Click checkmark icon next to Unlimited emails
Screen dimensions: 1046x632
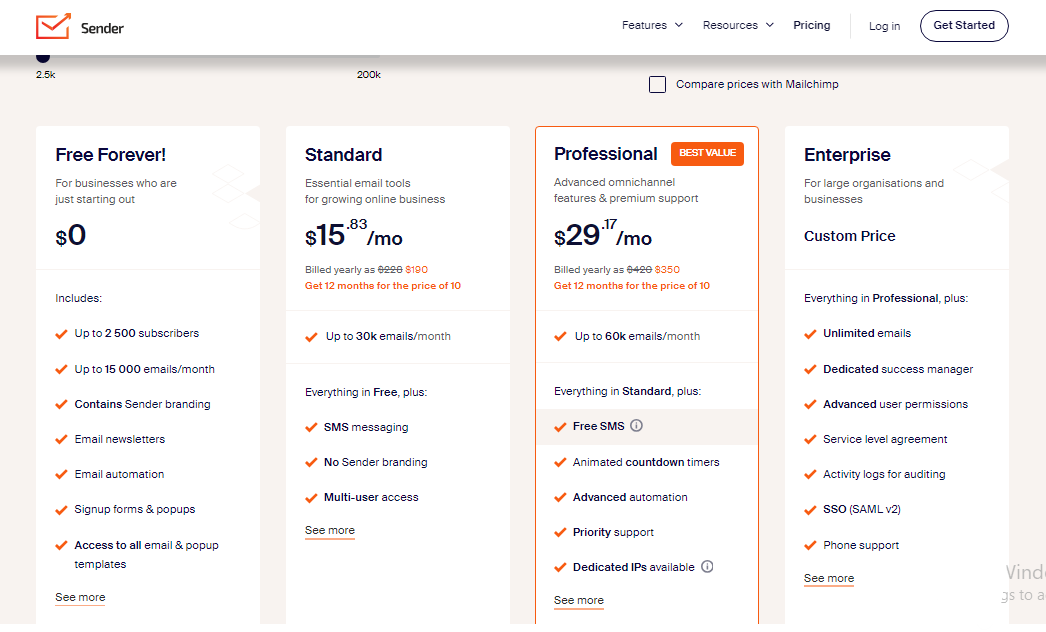click(x=811, y=334)
